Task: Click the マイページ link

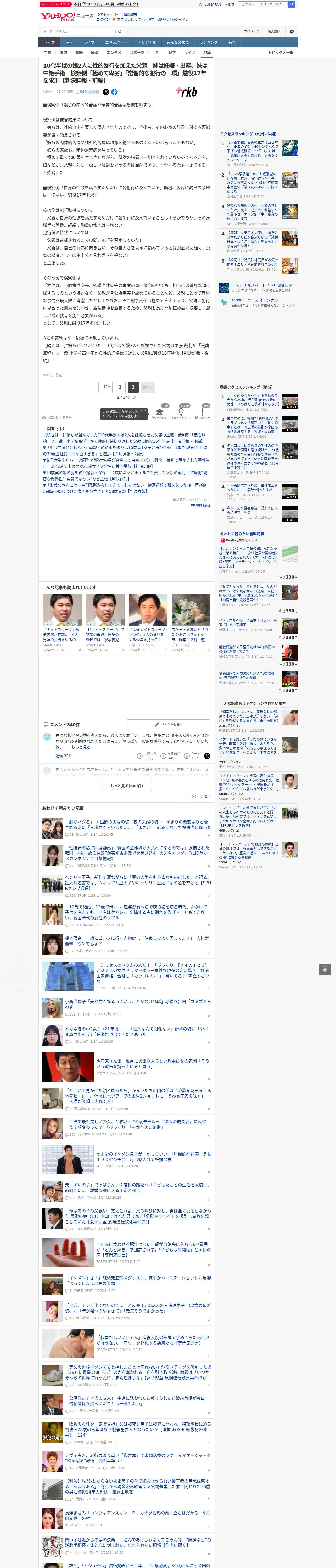Action: [251, 31]
